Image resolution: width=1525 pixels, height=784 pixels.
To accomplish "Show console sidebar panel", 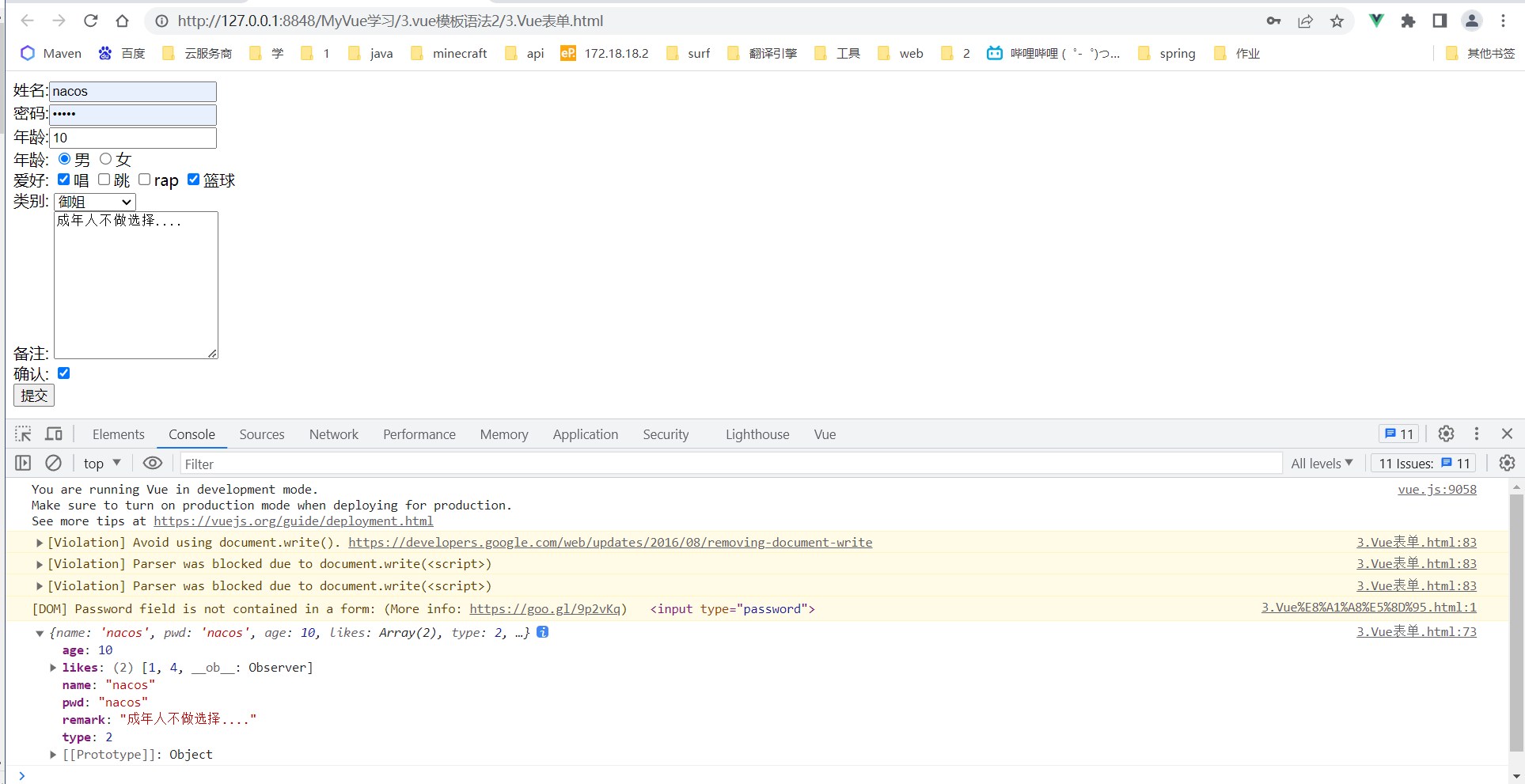I will pyautogui.click(x=23, y=463).
